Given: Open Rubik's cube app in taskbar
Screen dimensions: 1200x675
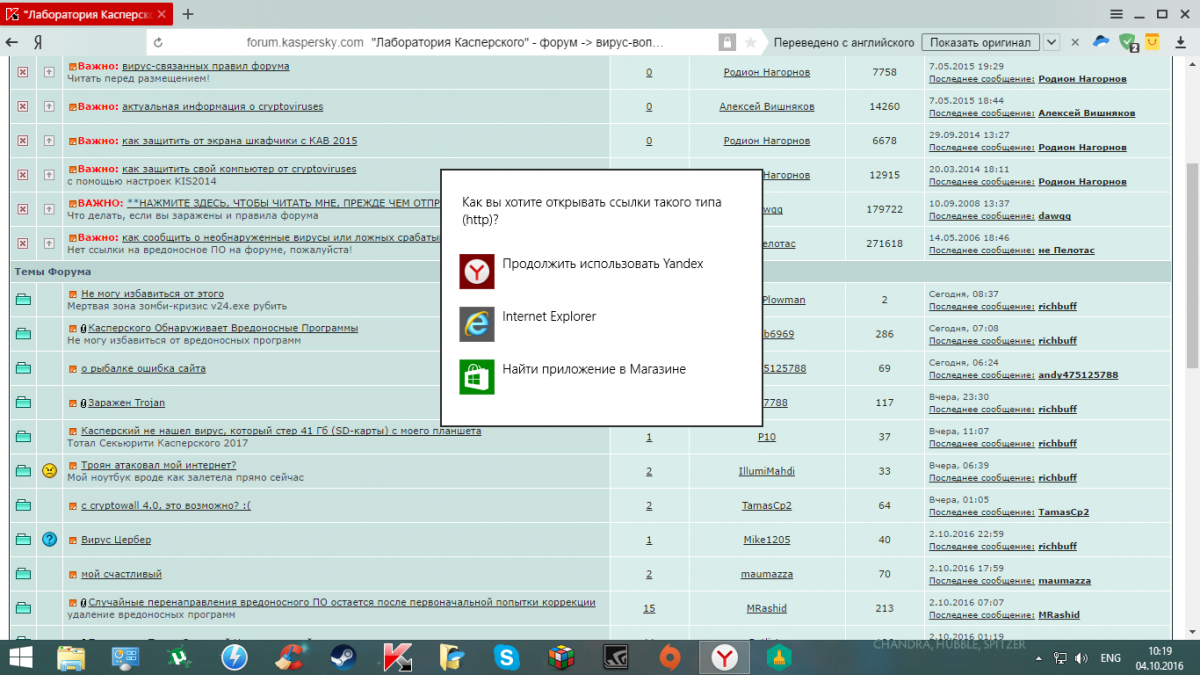Looking at the screenshot, I should 561,656.
